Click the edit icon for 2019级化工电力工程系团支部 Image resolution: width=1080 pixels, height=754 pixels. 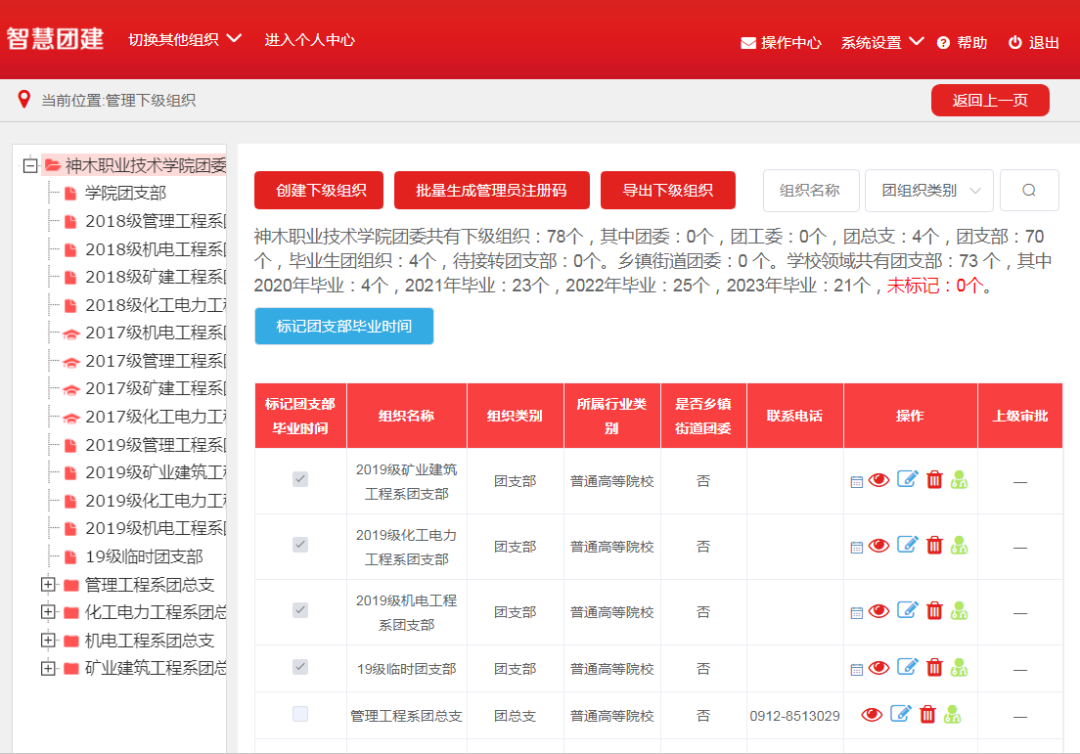(x=907, y=545)
